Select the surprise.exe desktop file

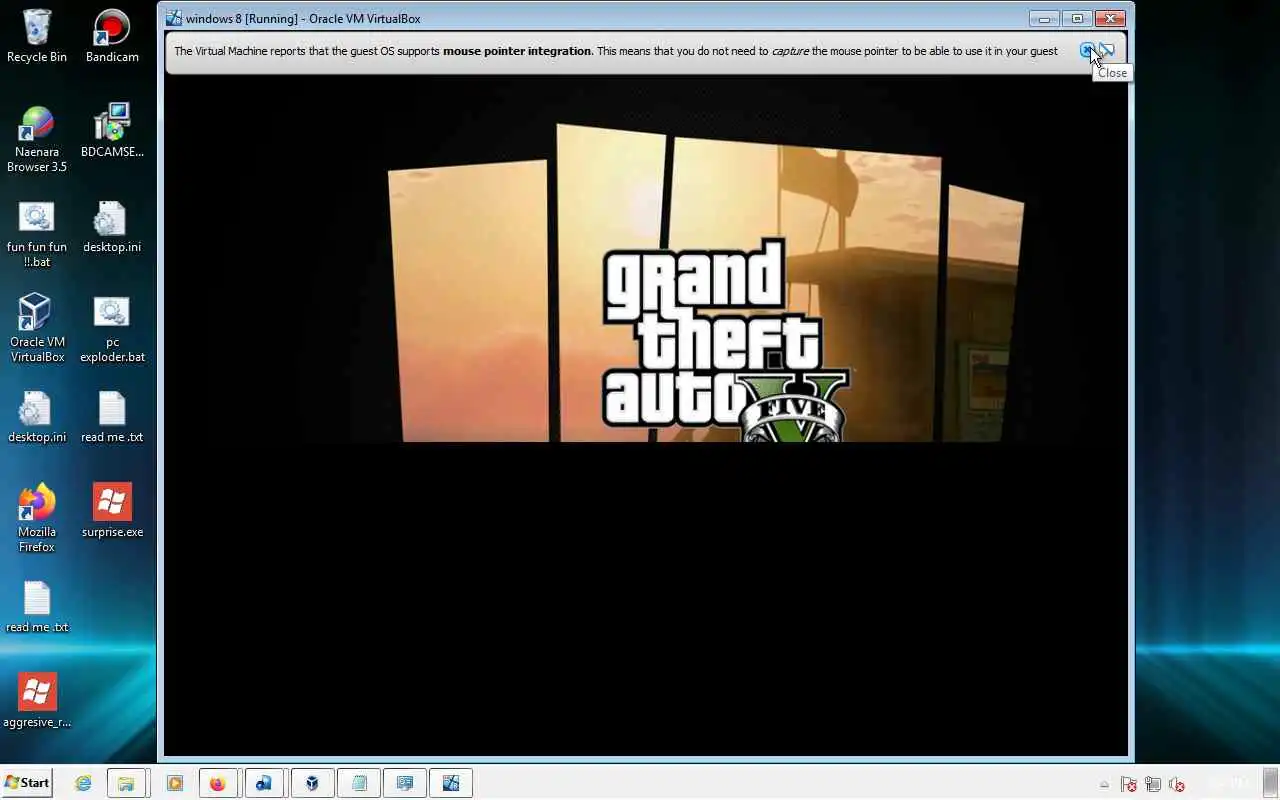[x=112, y=511]
